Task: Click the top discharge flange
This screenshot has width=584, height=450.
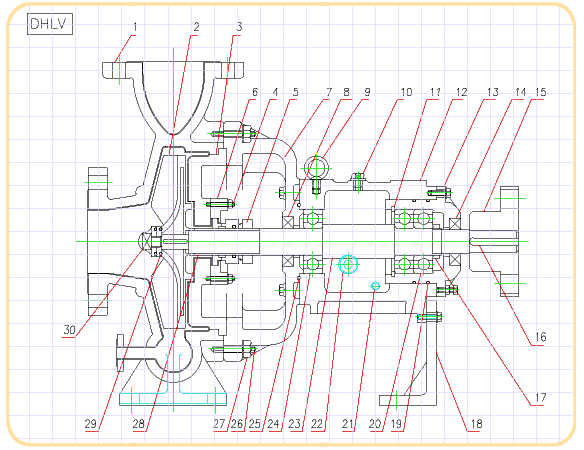Action: [173, 70]
